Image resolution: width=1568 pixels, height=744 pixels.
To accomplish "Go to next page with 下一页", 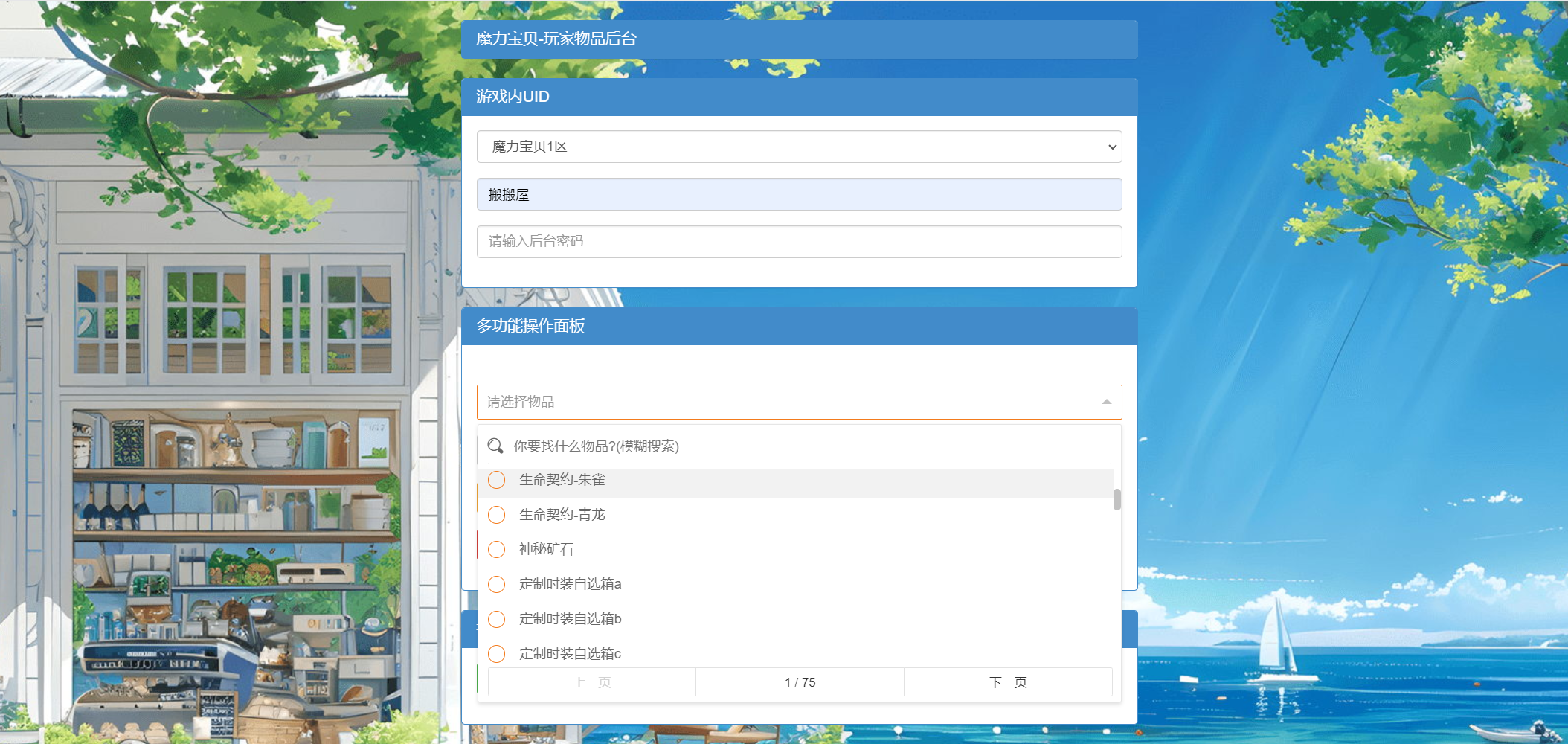I will (x=1008, y=682).
